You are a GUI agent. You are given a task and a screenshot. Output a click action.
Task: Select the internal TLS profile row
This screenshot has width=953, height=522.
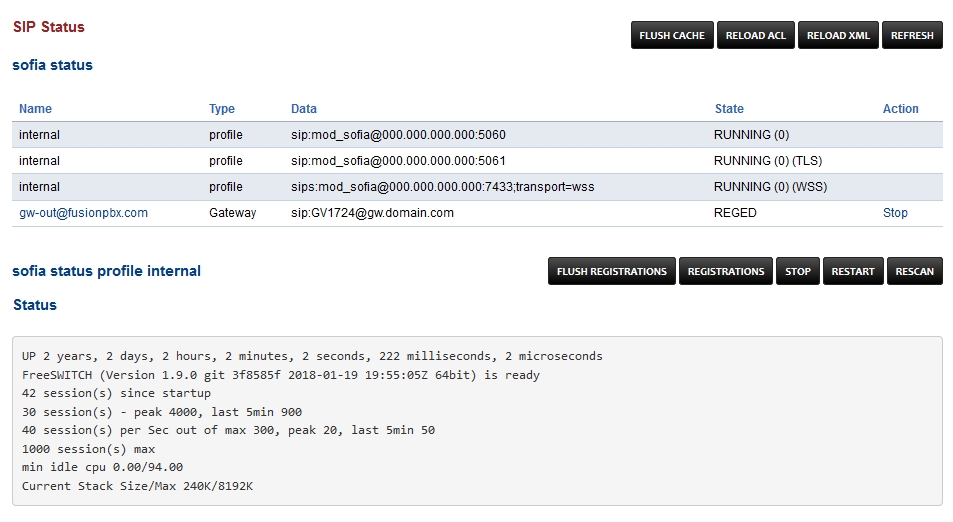[398, 161]
